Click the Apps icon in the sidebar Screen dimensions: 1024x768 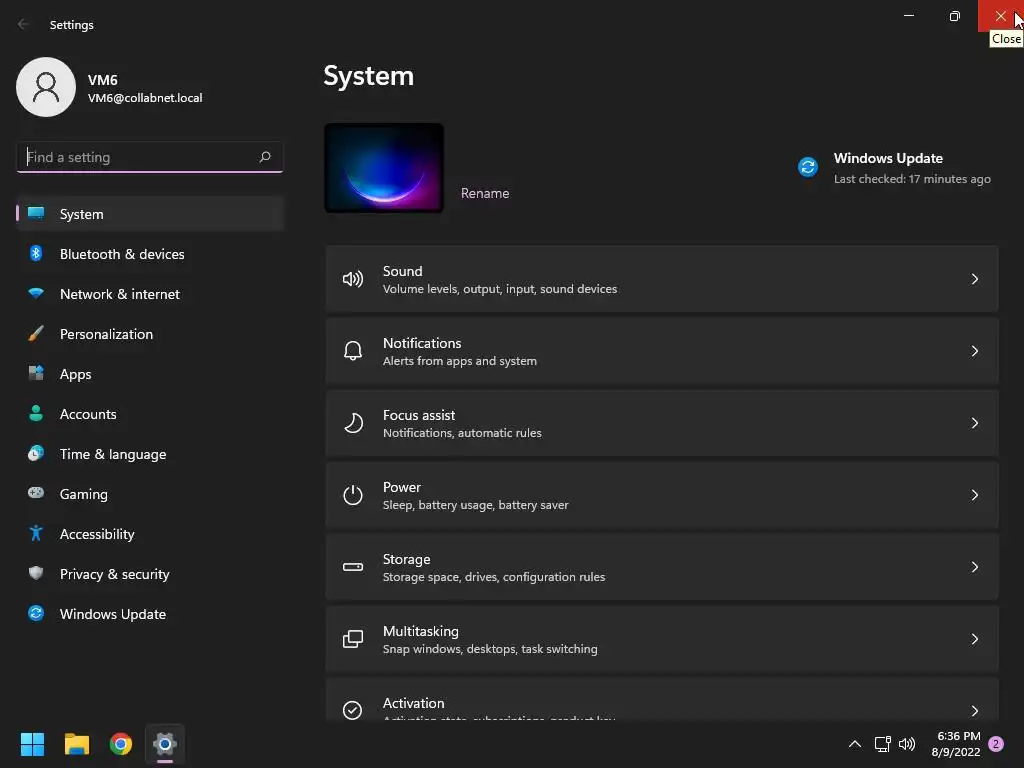point(36,374)
